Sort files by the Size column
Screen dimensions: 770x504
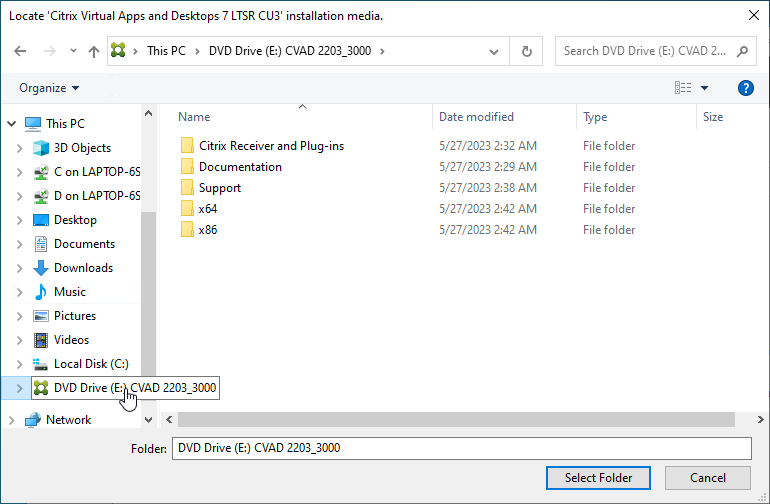coord(713,117)
